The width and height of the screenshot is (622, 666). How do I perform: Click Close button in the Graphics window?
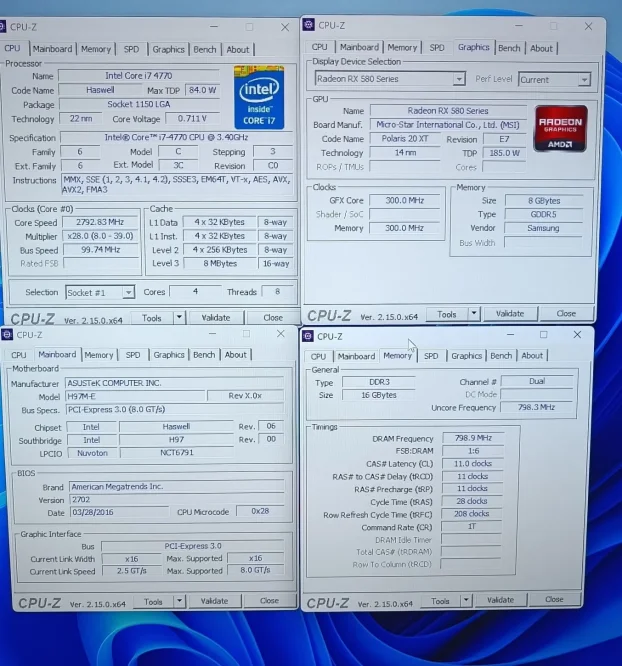[566, 313]
